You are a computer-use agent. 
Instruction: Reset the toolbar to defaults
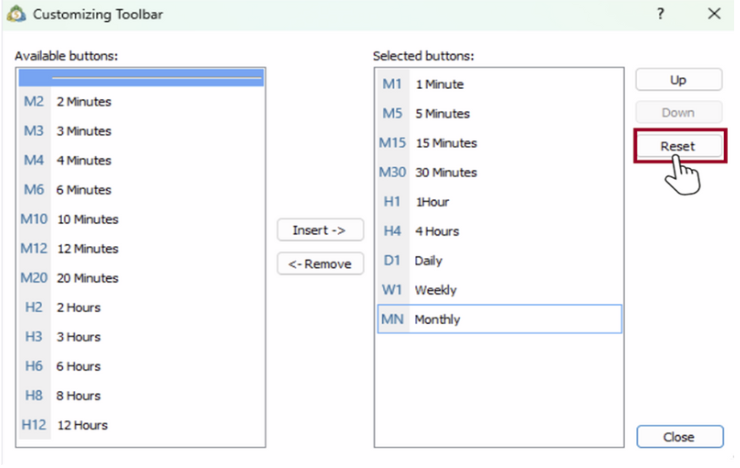pyautogui.click(x=678, y=146)
